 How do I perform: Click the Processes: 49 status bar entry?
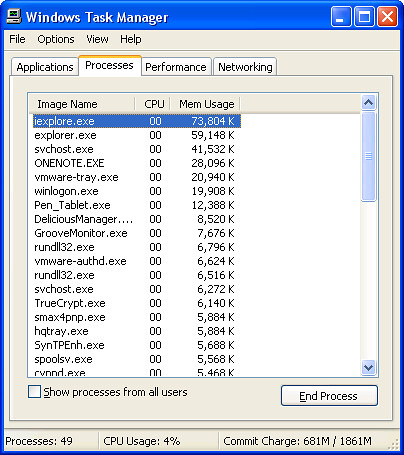tap(39, 441)
